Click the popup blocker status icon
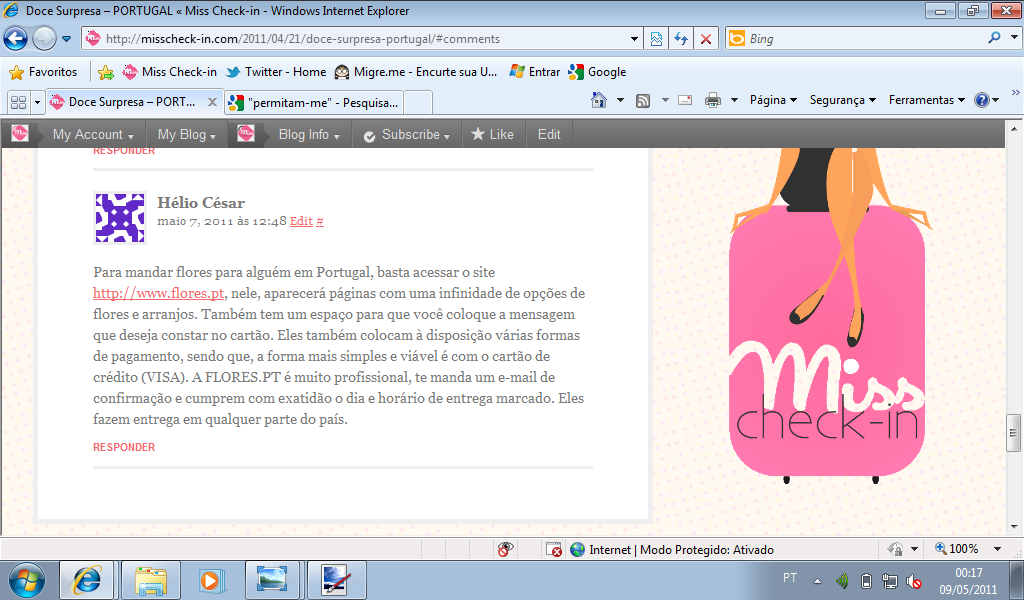The image size is (1024, 600). point(553,549)
